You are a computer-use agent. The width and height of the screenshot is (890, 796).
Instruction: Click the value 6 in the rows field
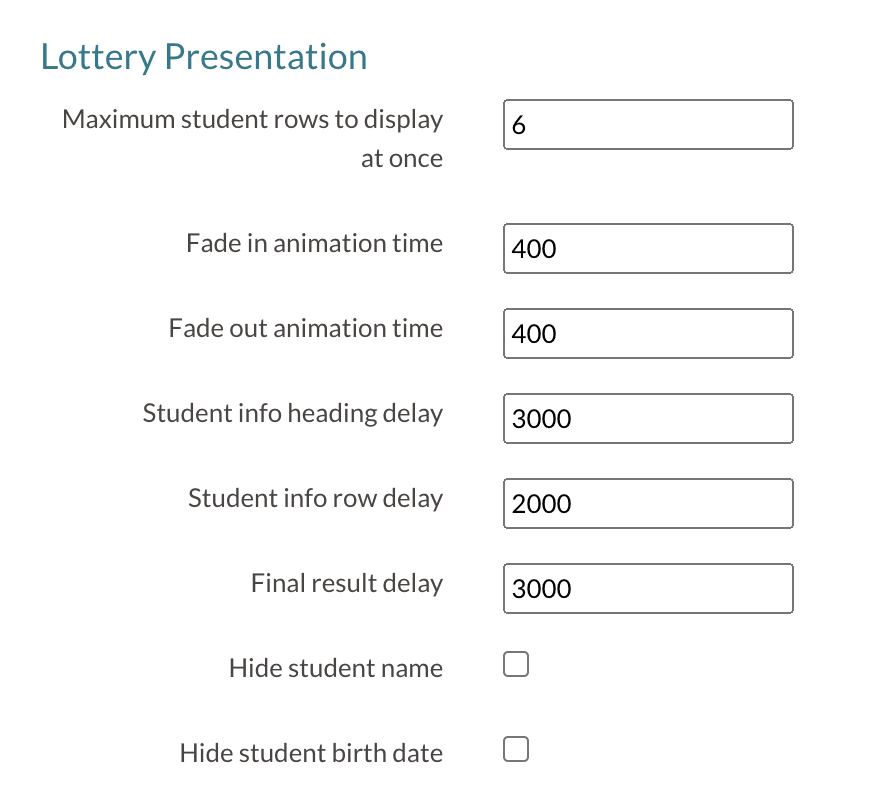518,126
